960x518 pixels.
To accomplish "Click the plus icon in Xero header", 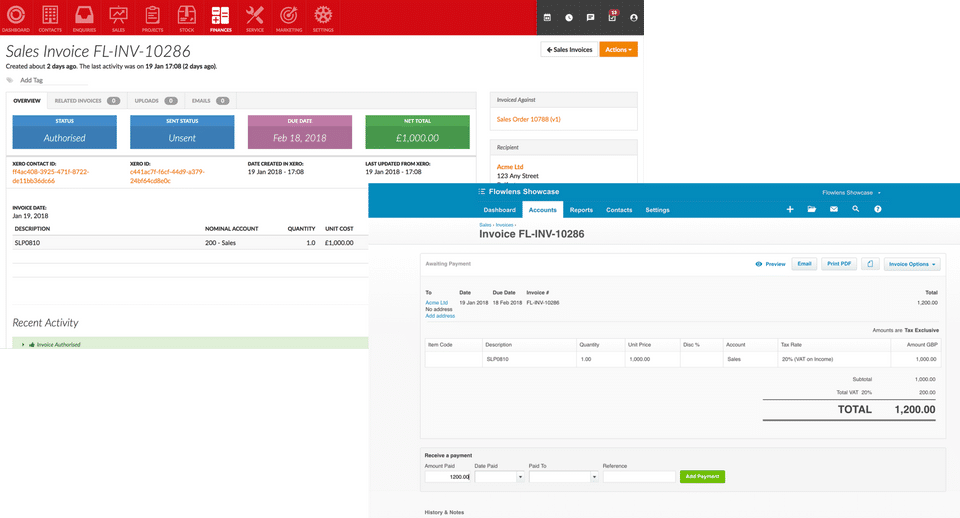I will point(790,209).
